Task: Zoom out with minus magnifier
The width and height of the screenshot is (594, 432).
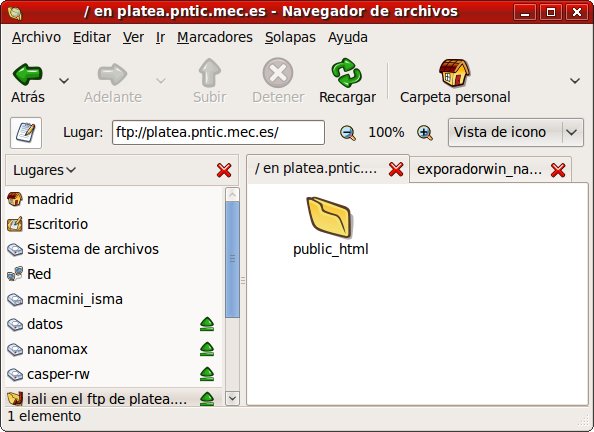Action: point(348,133)
